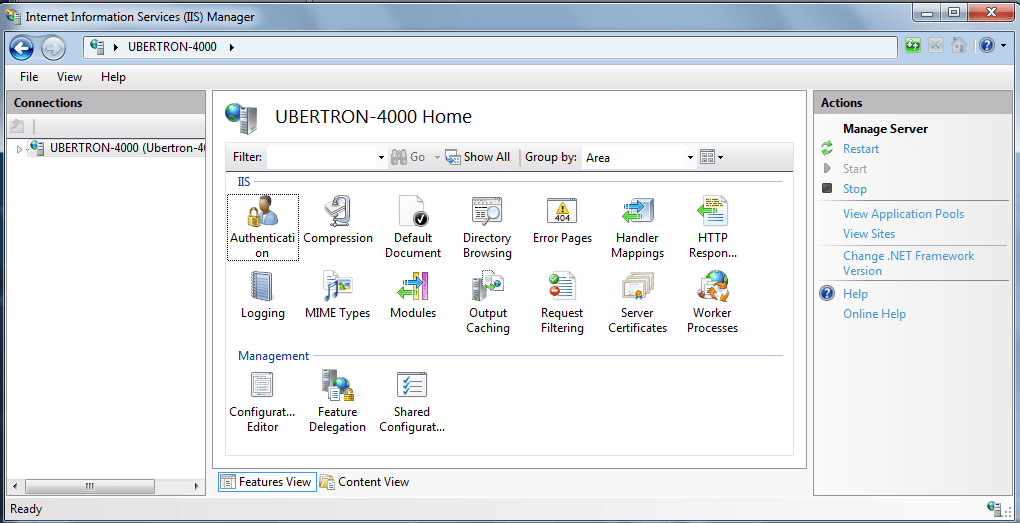The image size is (1020, 523).
Task: Click the Connections scrollbar left arrow
Action: 14,486
